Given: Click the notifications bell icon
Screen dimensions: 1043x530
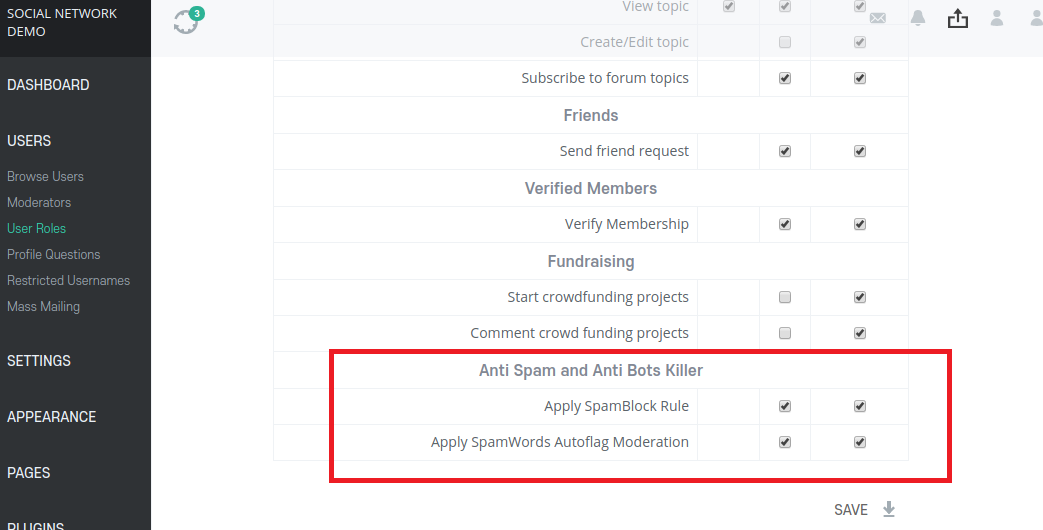Looking at the screenshot, I should coord(918,18).
